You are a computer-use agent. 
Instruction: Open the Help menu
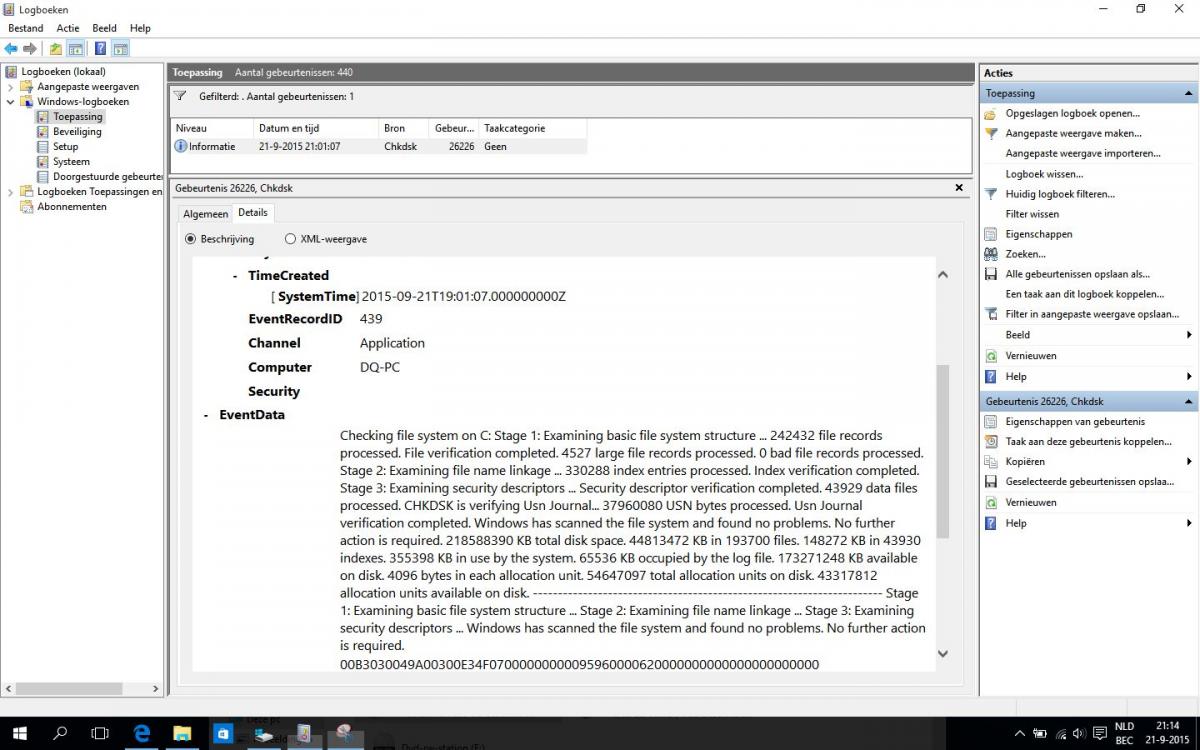click(140, 28)
